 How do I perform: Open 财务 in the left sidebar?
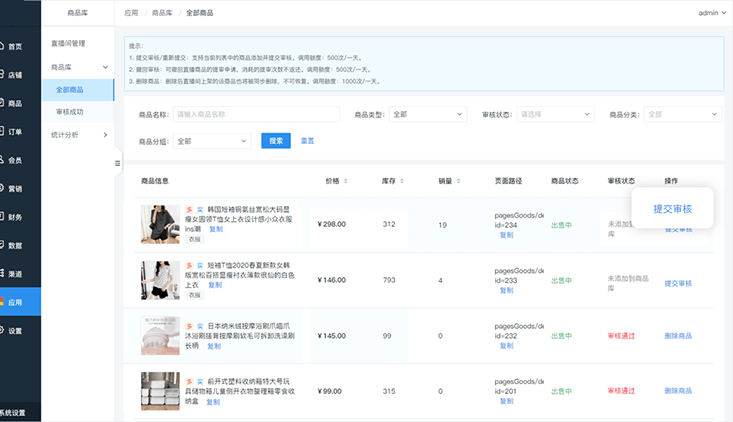14,217
